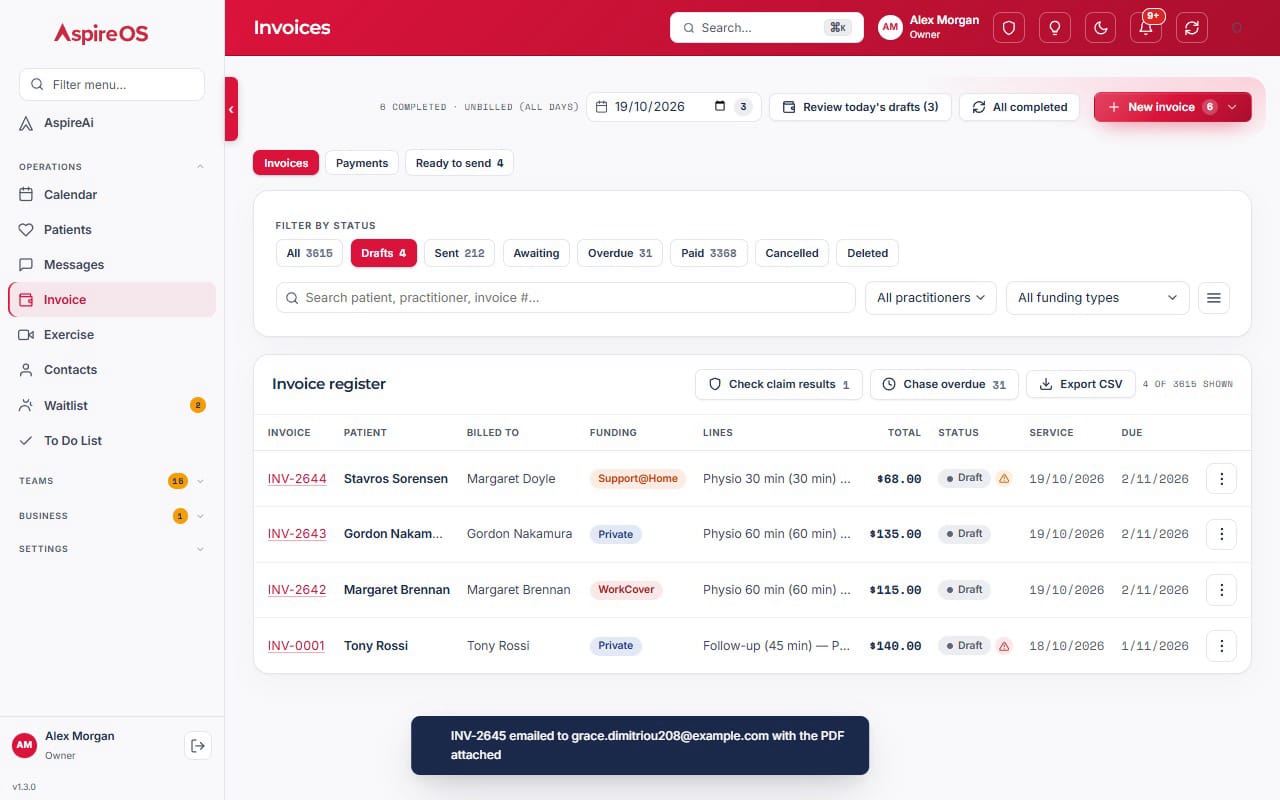This screenshot has width=1280, height=800.
Task: Expand the New invoice dropdown arrow
Action: [x=1232, y=107]
